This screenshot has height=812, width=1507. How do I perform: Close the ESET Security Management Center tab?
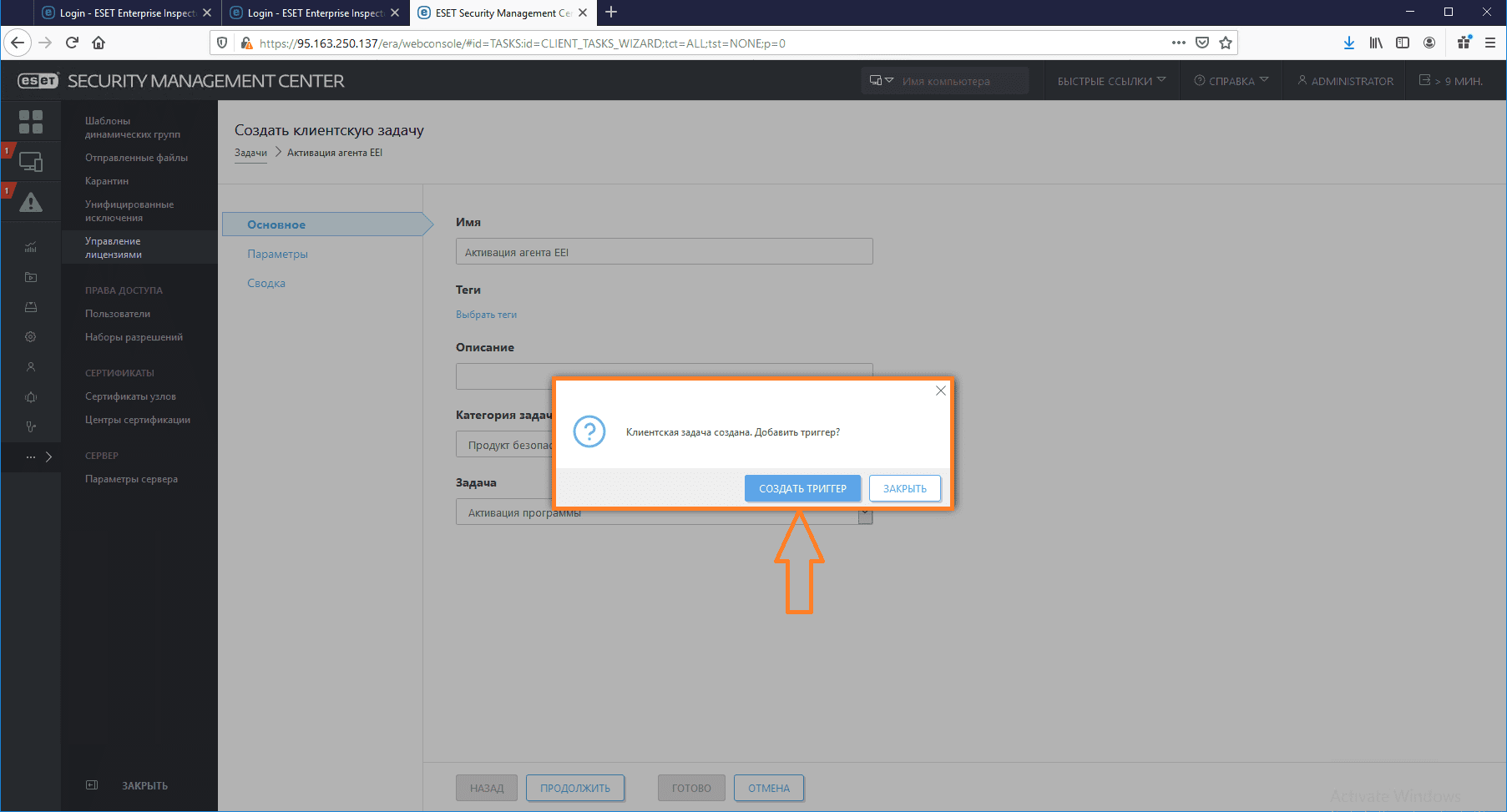(x=583, y=13)
